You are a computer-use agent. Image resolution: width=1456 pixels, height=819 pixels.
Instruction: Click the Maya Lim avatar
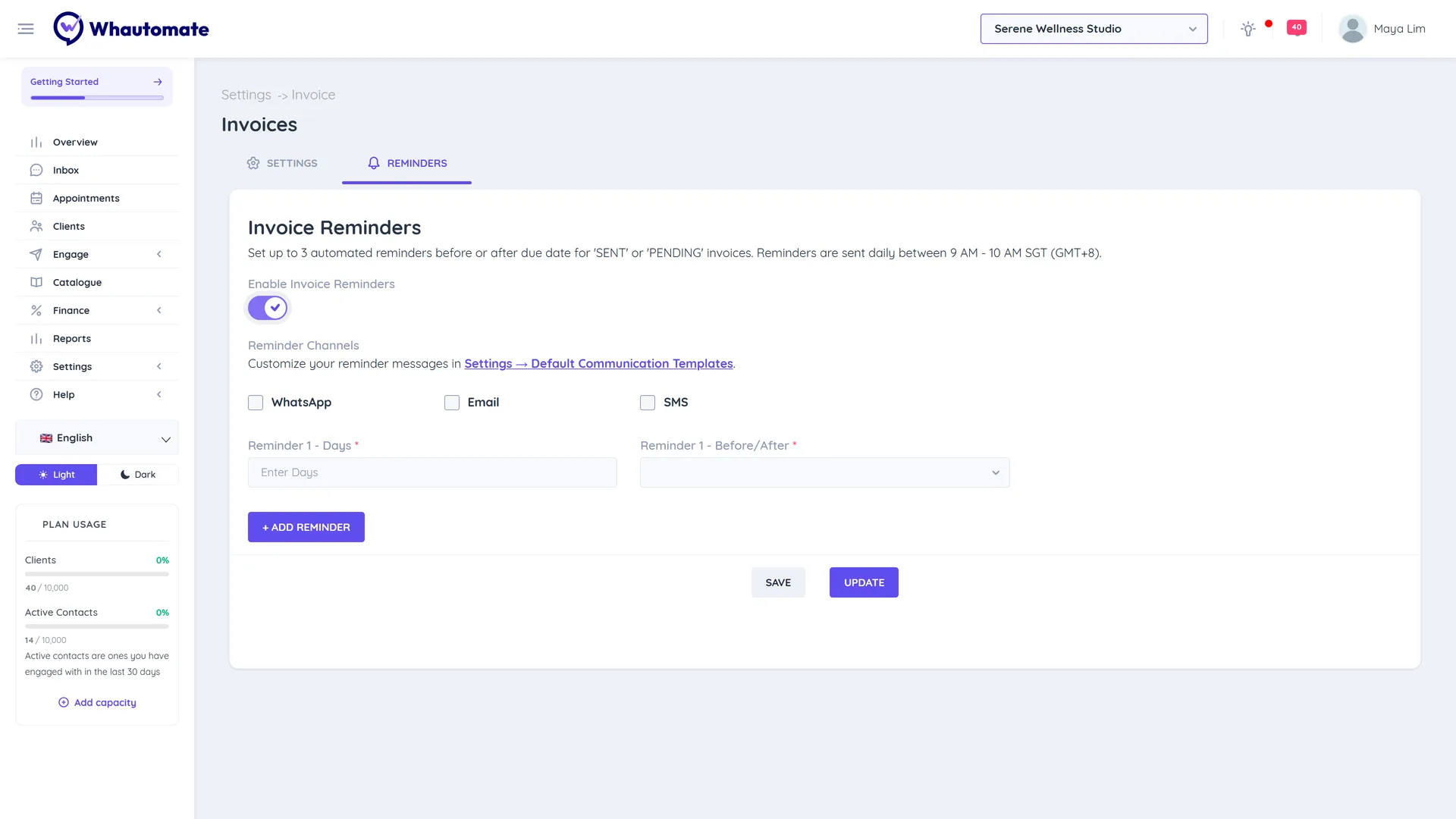(x=1352, y=29)
